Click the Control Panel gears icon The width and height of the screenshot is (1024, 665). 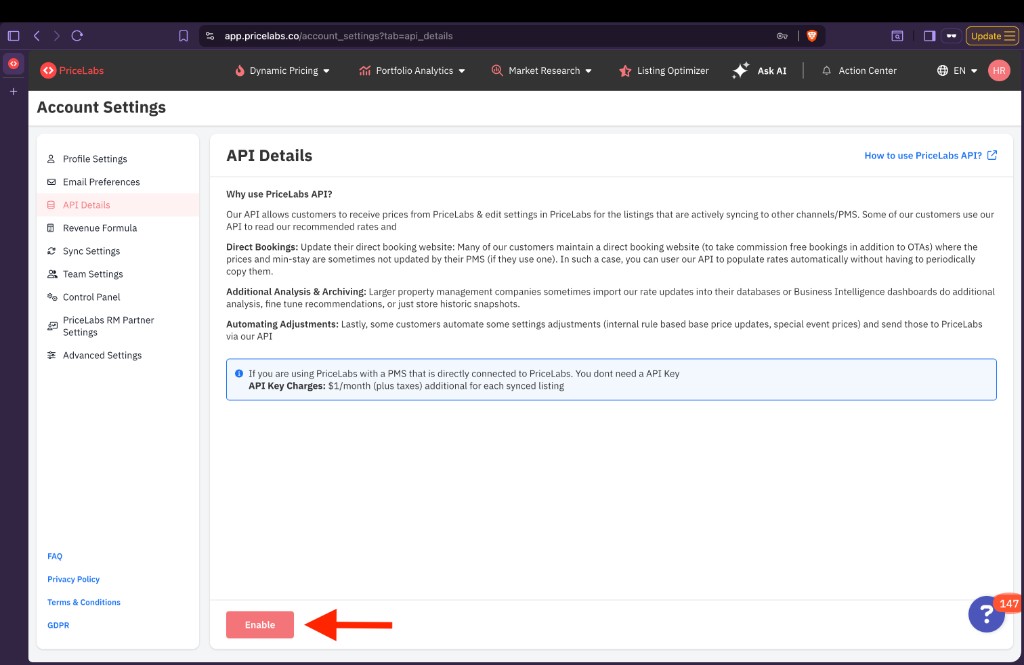pos(52,297)
